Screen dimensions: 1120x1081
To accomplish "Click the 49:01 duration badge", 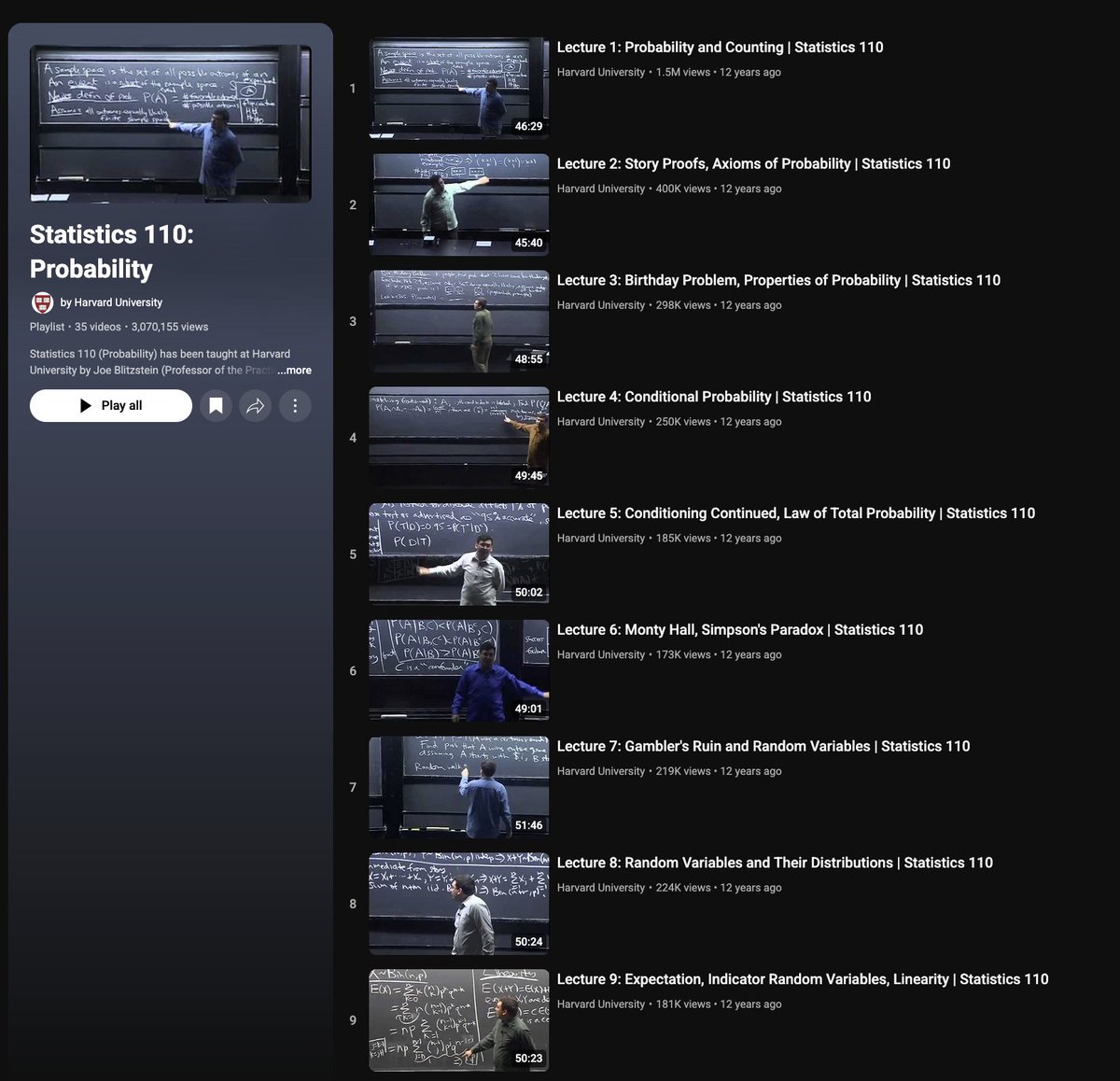I will coord(528,709).
